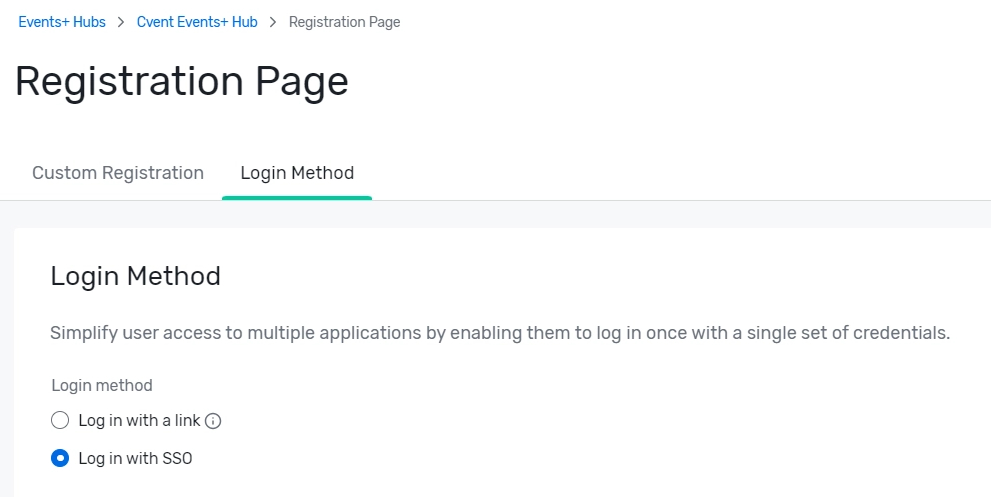Click the Simplify user access description text

[x=500, y=333]
